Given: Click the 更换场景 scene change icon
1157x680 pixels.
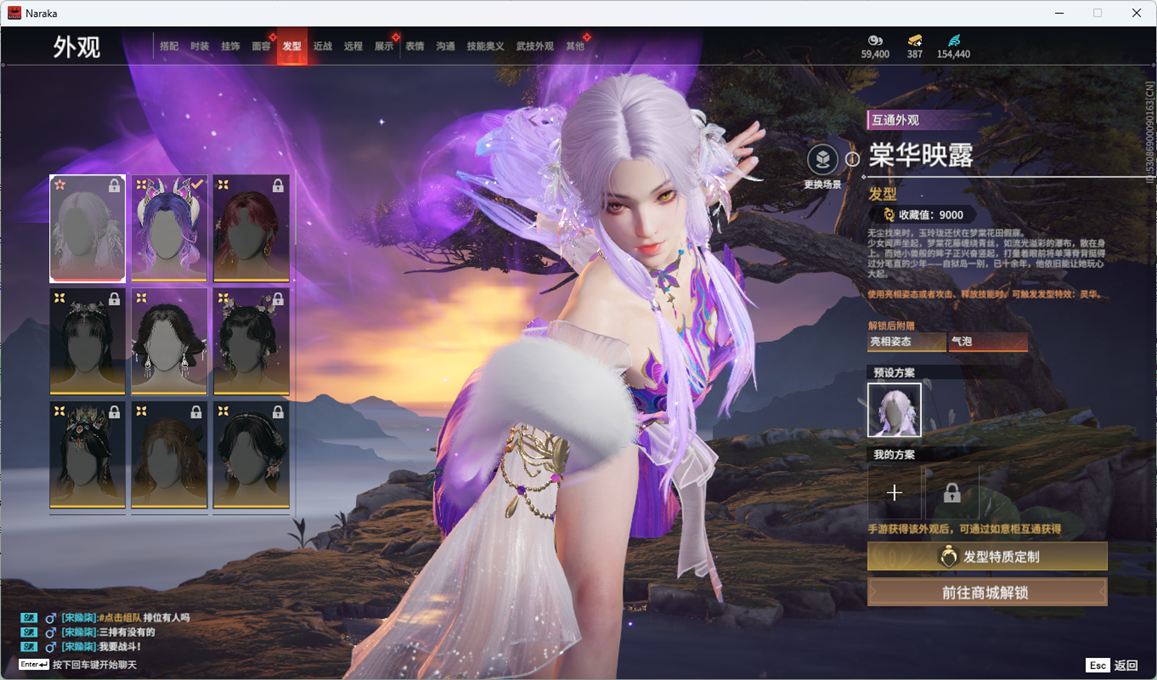Looking at the screenshot, I should coord(823,159).
